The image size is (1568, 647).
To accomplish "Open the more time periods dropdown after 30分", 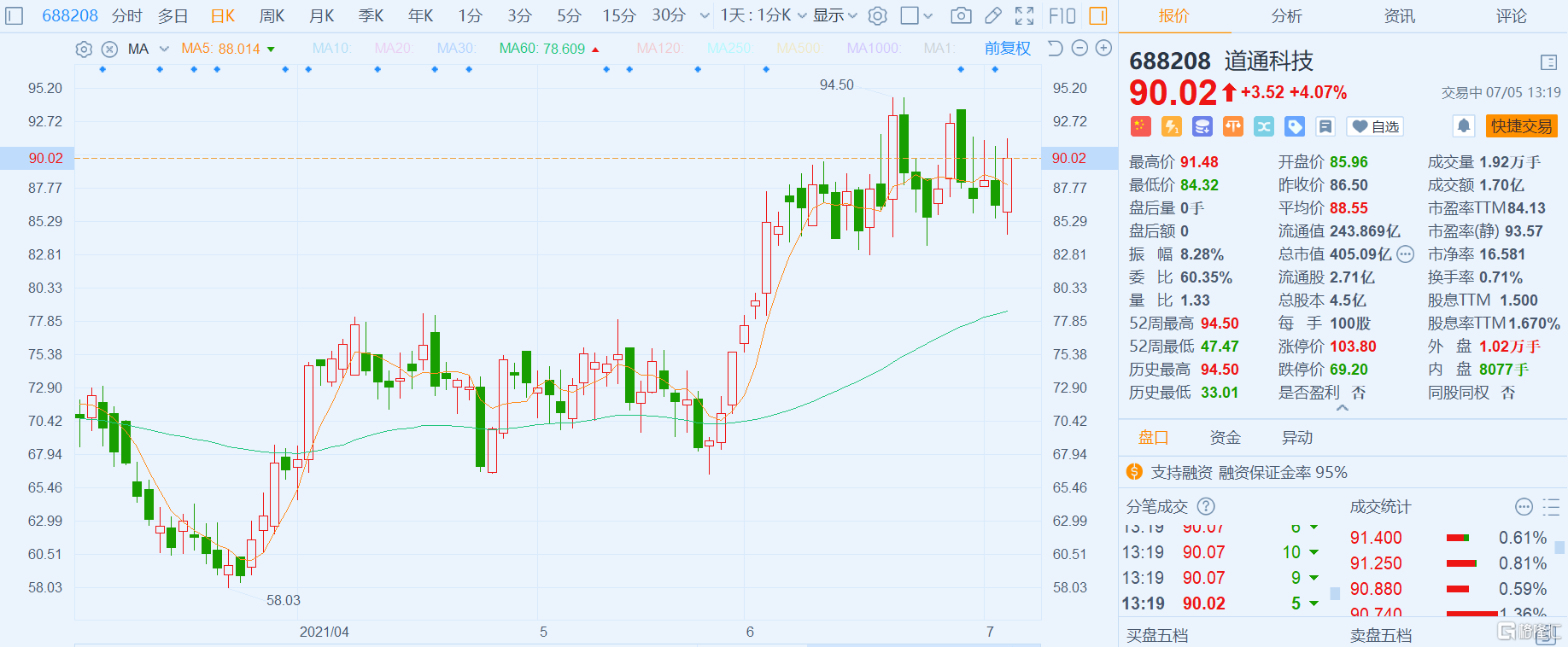I will 705,15.
